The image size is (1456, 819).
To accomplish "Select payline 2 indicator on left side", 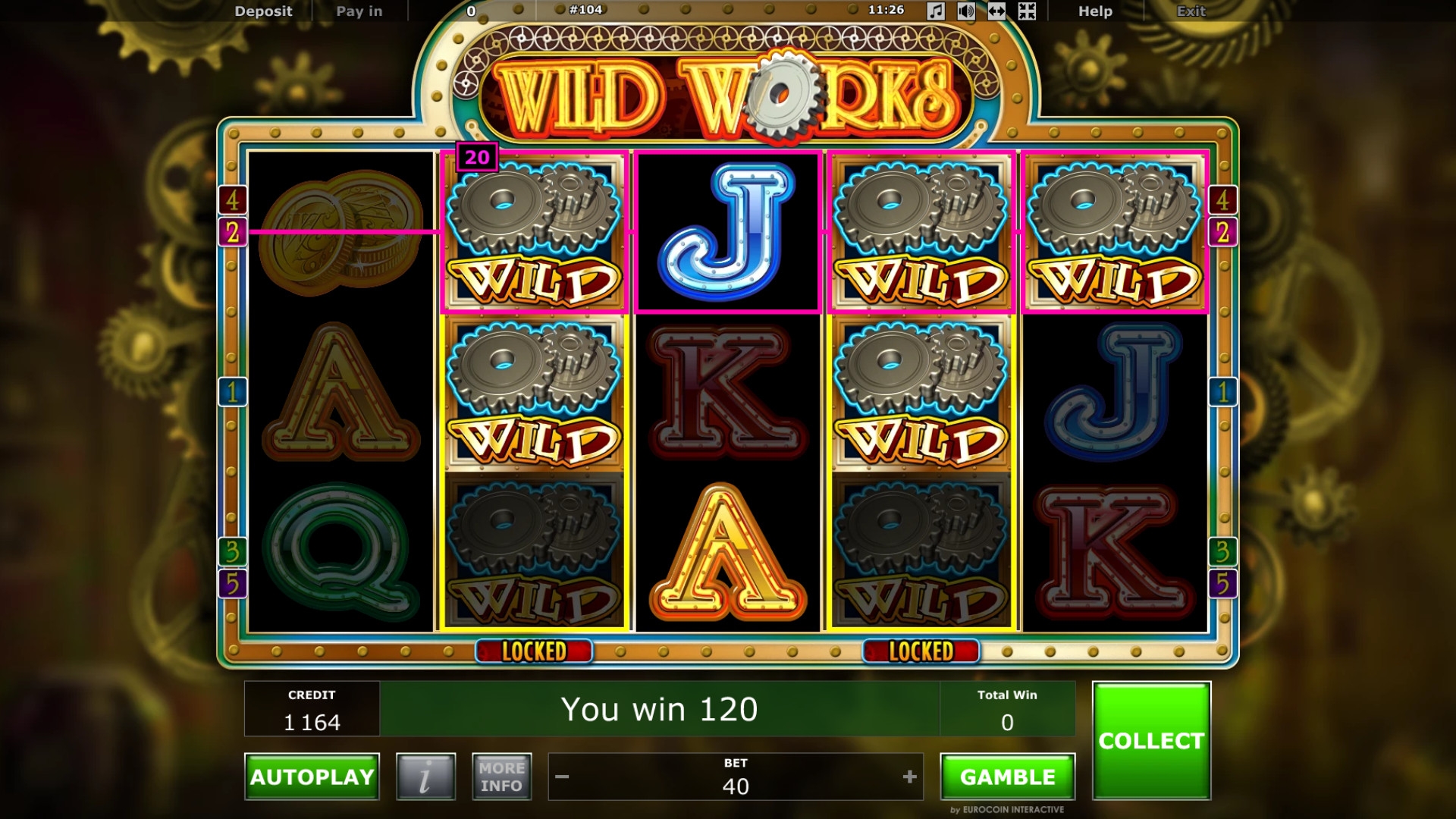I will click(x=232, y=232).
